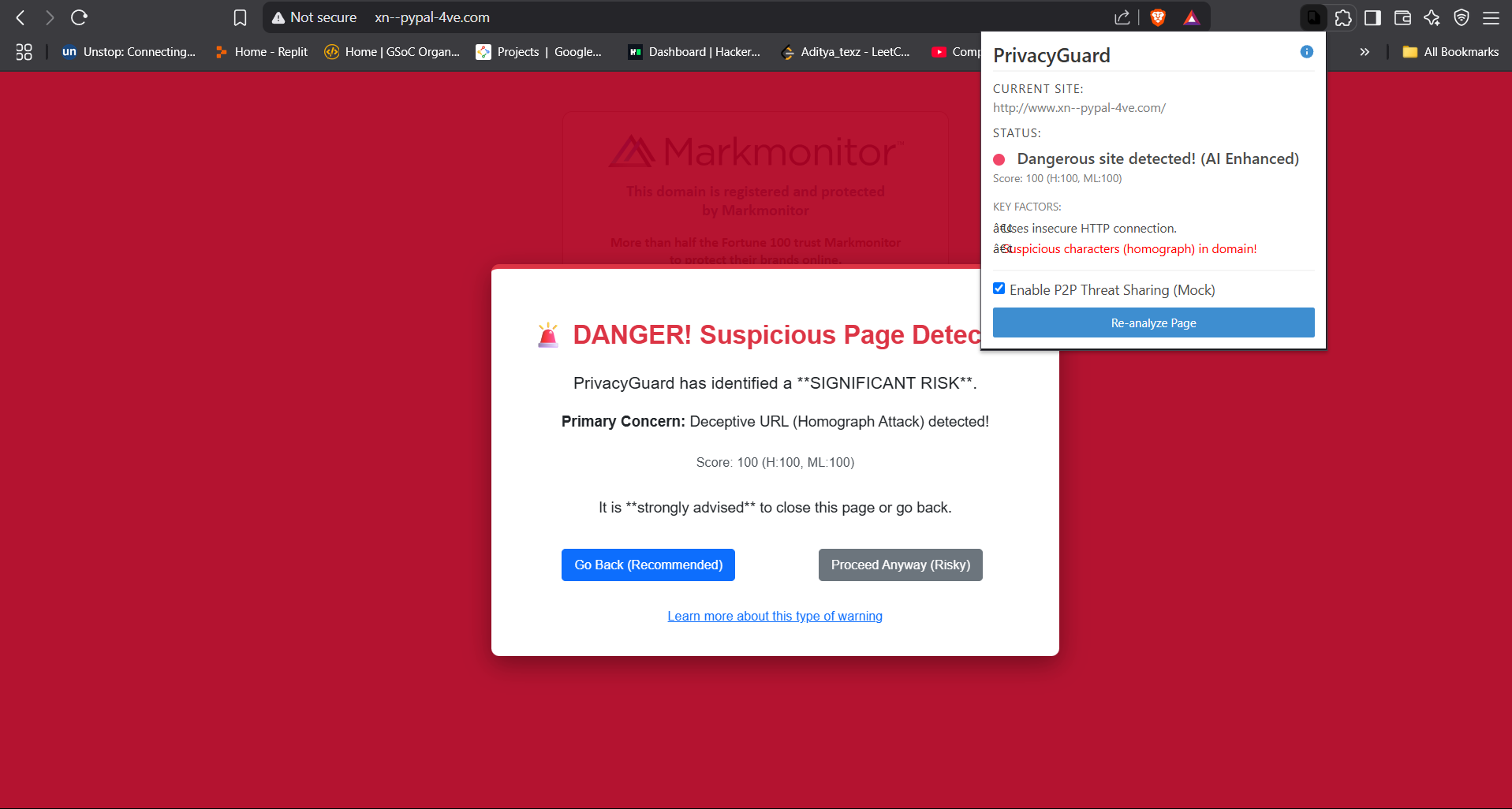Click Go Back (Recommended) button
Image resolution: width=1512 pixels, height=809 pixels.
click(x=648, y=565)
